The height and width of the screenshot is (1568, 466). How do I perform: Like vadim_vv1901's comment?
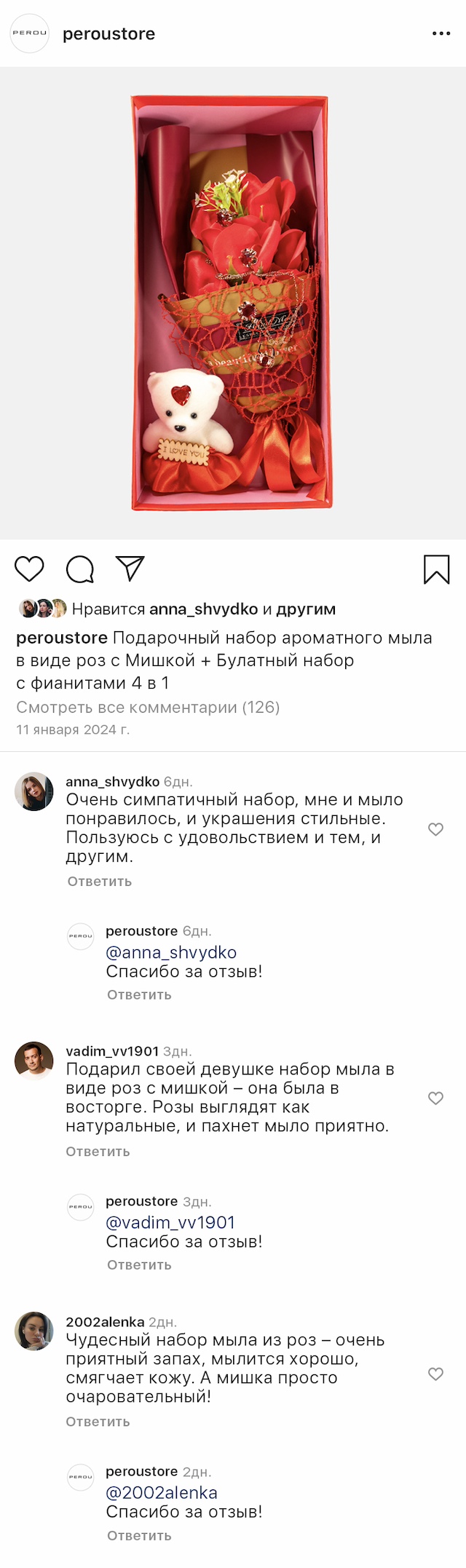pos(435,1098)
